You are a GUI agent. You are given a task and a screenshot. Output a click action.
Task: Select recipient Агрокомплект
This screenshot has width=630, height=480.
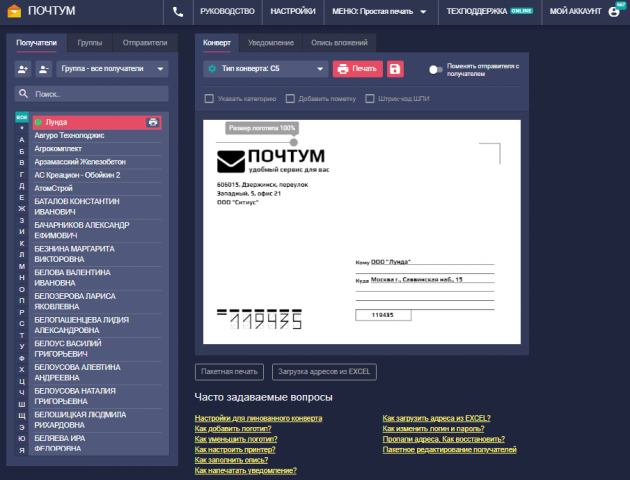click(x=97, y=149)
